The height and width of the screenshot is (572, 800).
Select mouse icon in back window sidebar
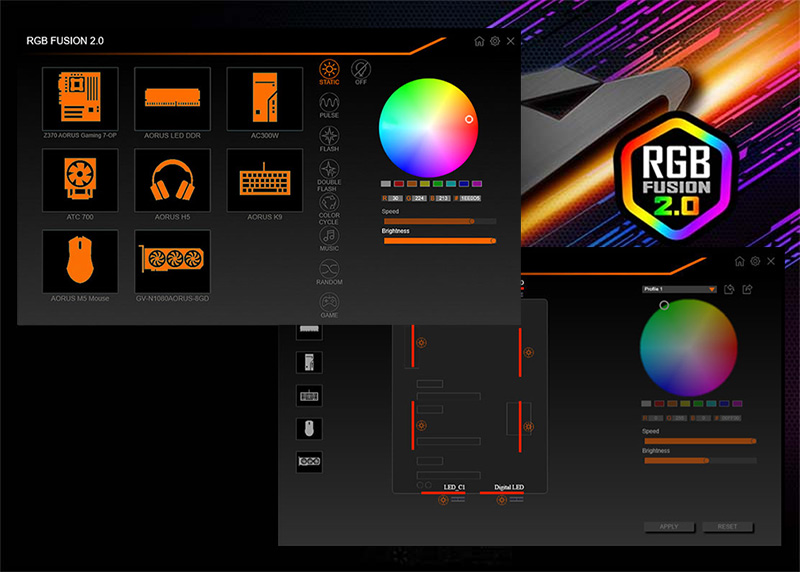pyautogui.click(x=309, y=429)
